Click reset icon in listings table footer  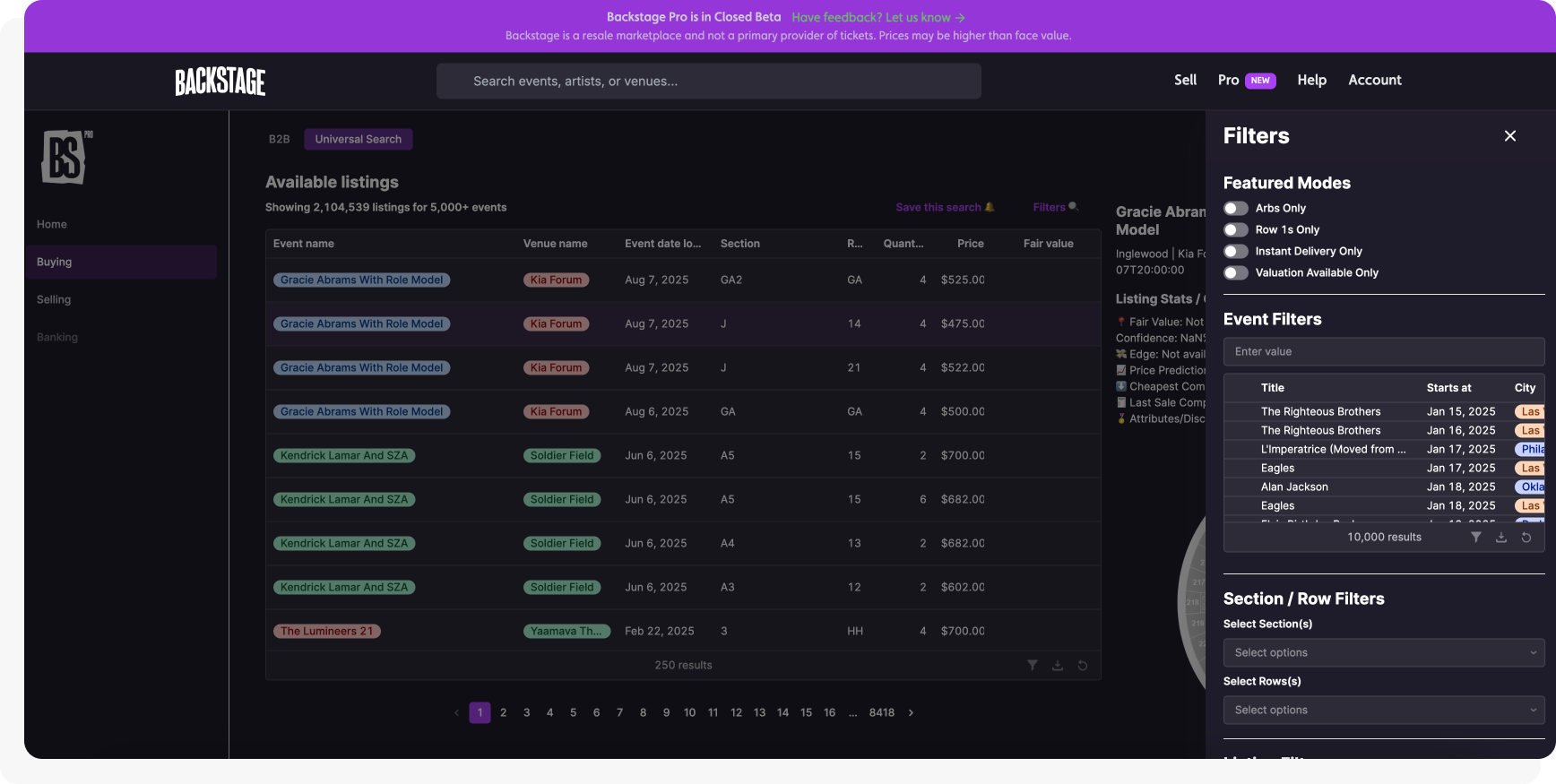tap(1083, 665)
